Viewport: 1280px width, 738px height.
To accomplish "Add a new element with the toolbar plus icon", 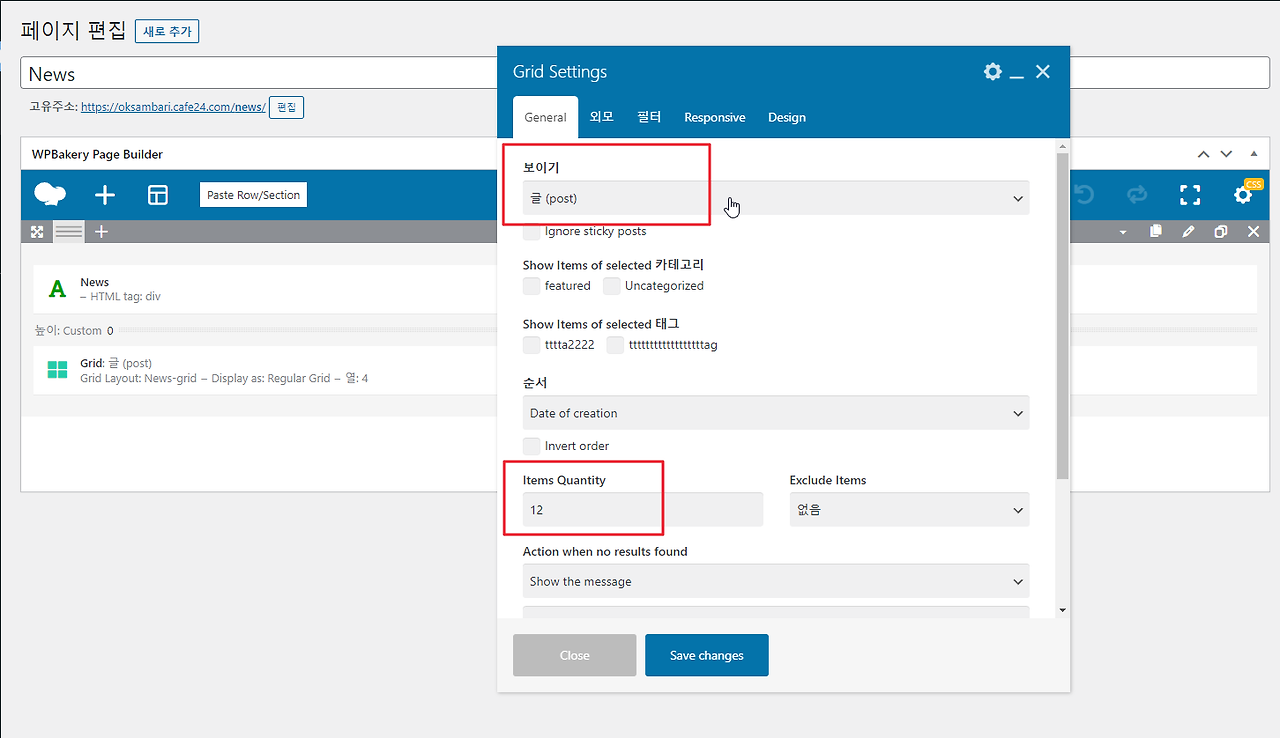I will pyautogui.click(x=104, y=195).
